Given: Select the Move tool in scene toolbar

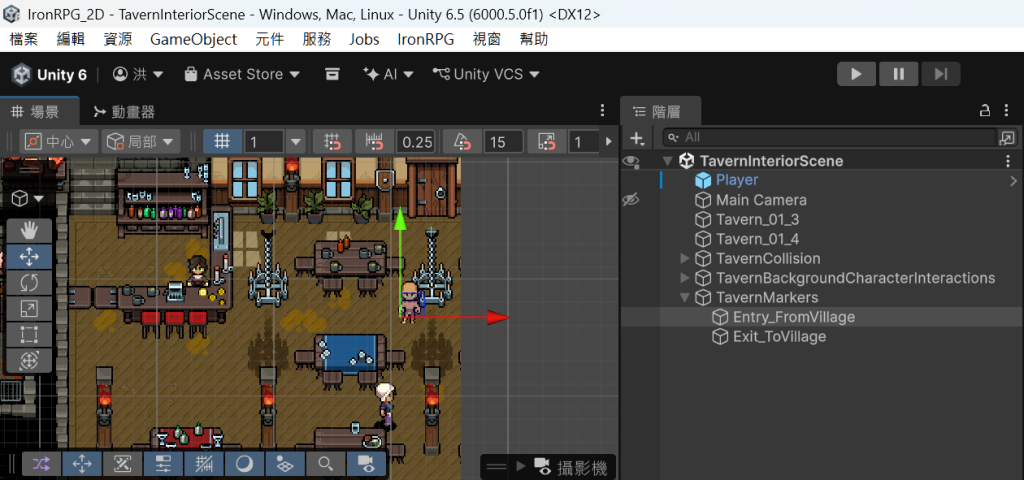Looking at the screenshot, I should click(x=29, y=257).
